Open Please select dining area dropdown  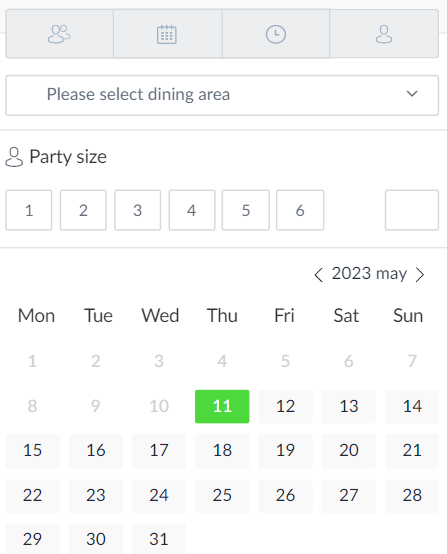222,95
